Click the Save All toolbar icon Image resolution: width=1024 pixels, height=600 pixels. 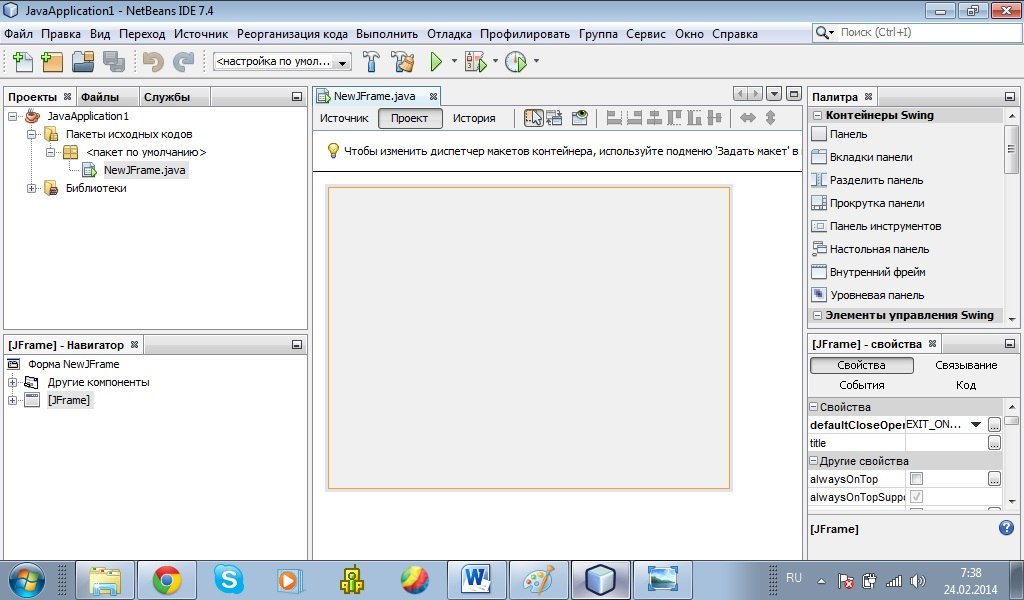[114, 61]
